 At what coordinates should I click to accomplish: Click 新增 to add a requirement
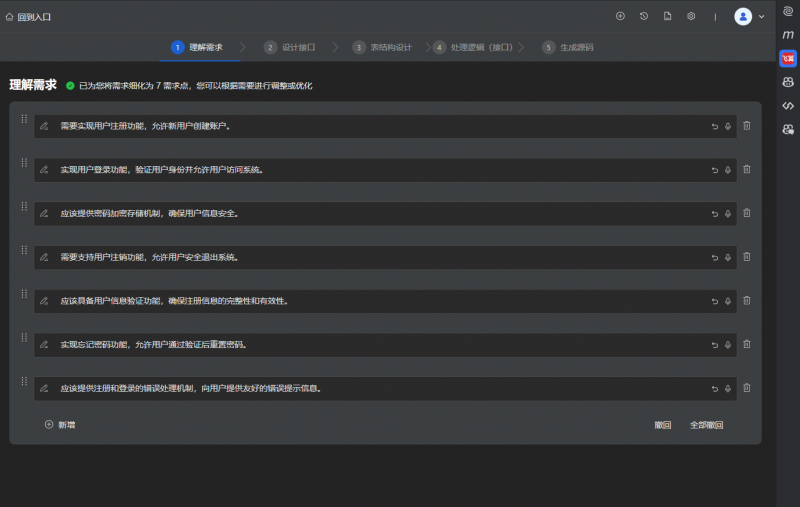click(x=60, y=425)
